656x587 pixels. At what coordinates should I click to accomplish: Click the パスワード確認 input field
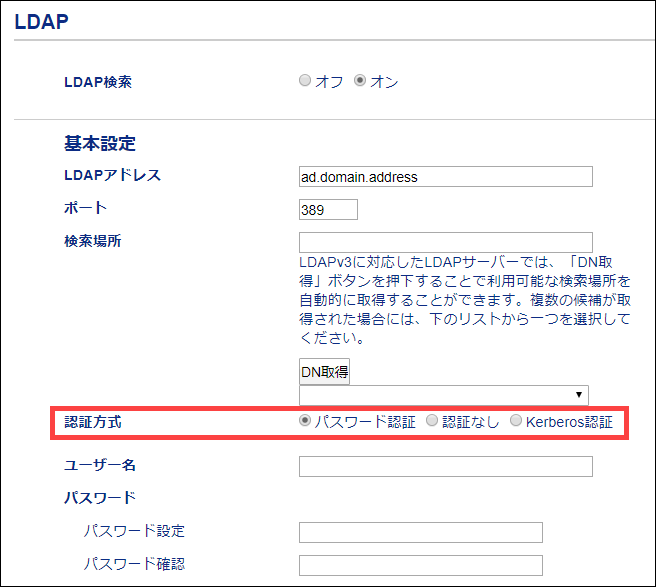[420, 566]
